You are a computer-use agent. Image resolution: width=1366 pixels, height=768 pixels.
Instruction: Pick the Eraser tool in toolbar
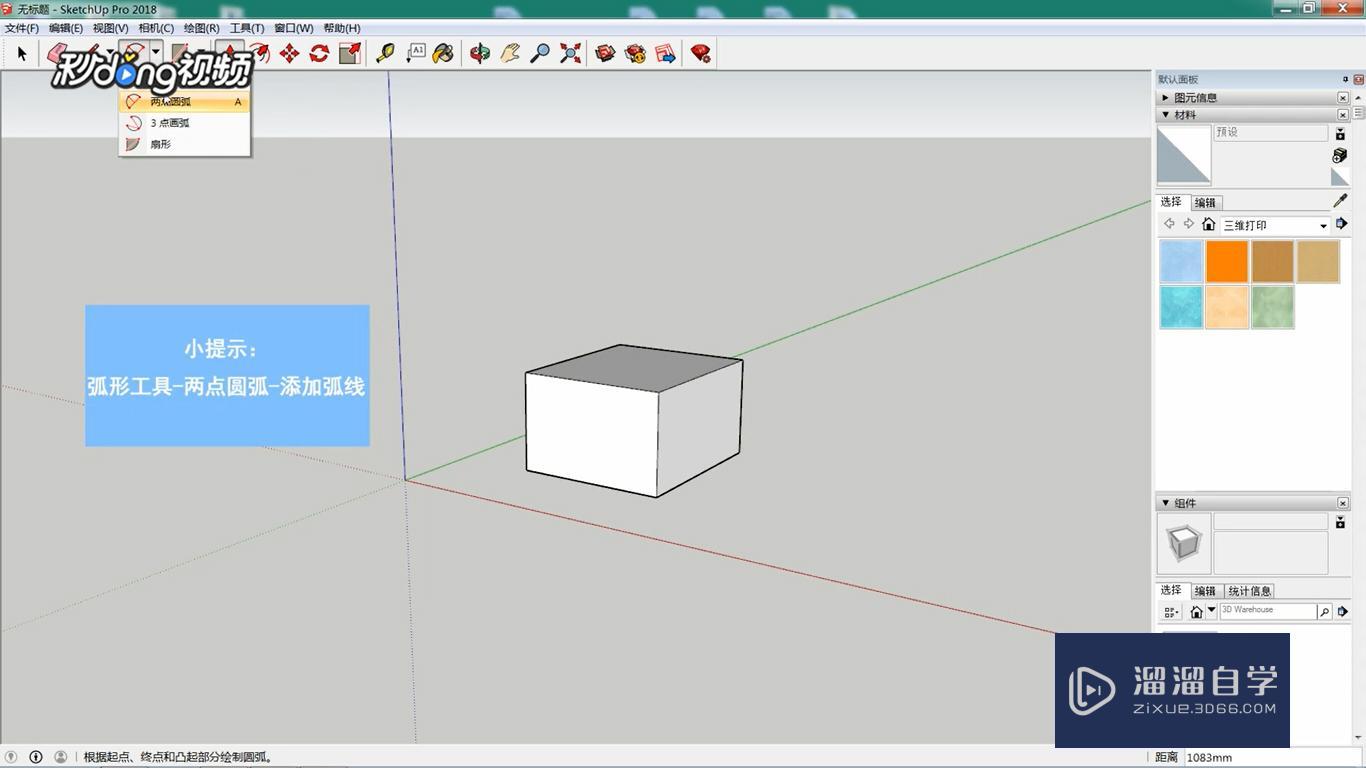pos(57,53)
